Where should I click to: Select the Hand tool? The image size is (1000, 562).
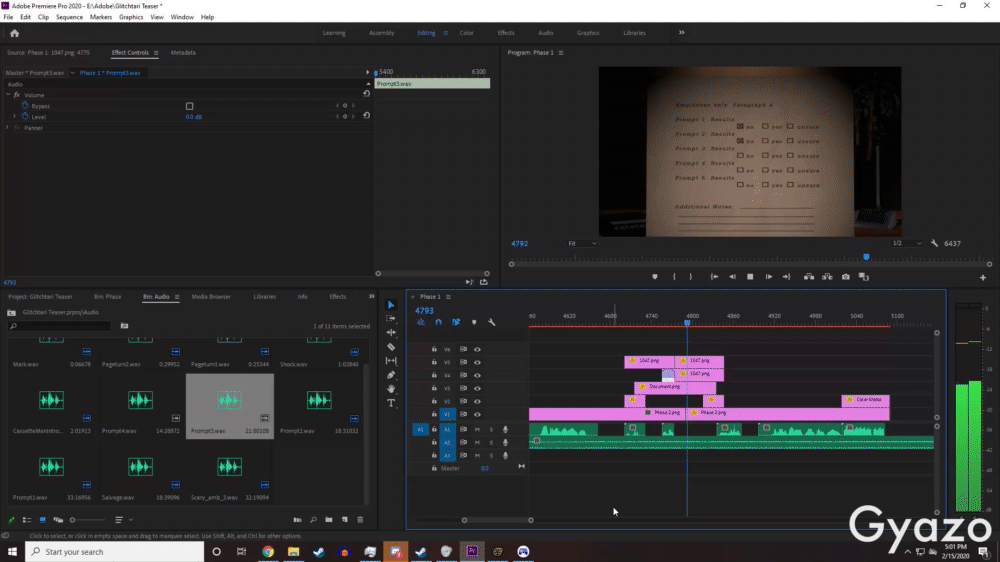coord(391,388)
